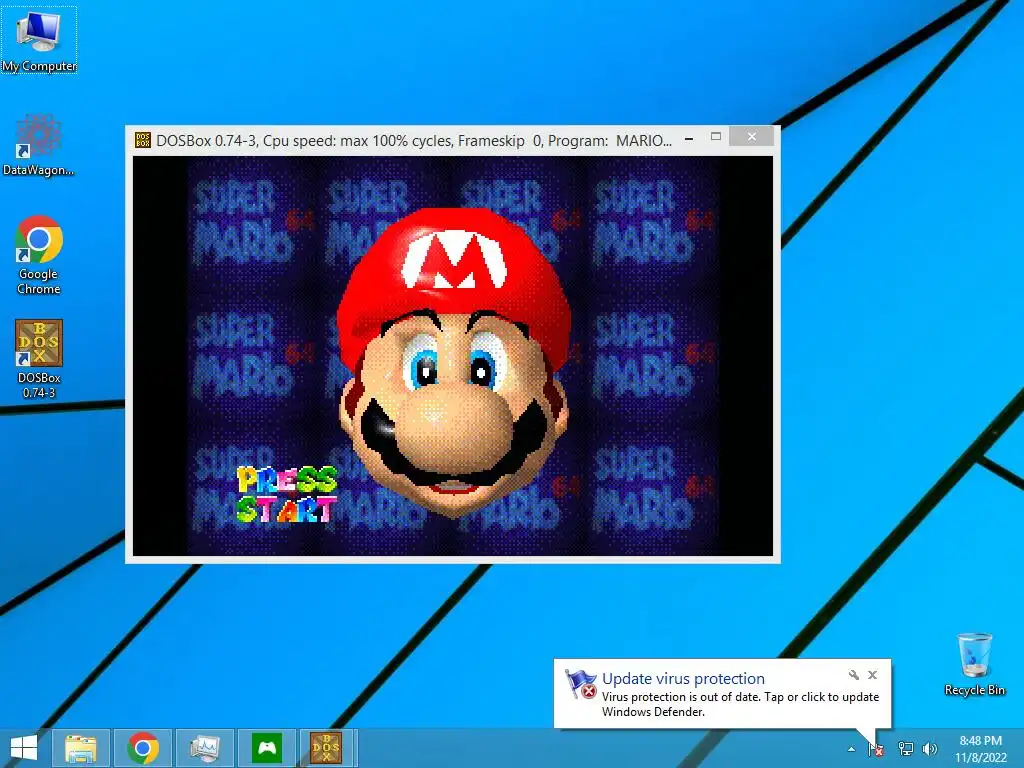Screen dimensions: 1024x768
Task: Launch Chrome from the taskbar
Action: (x=143, y=748)
